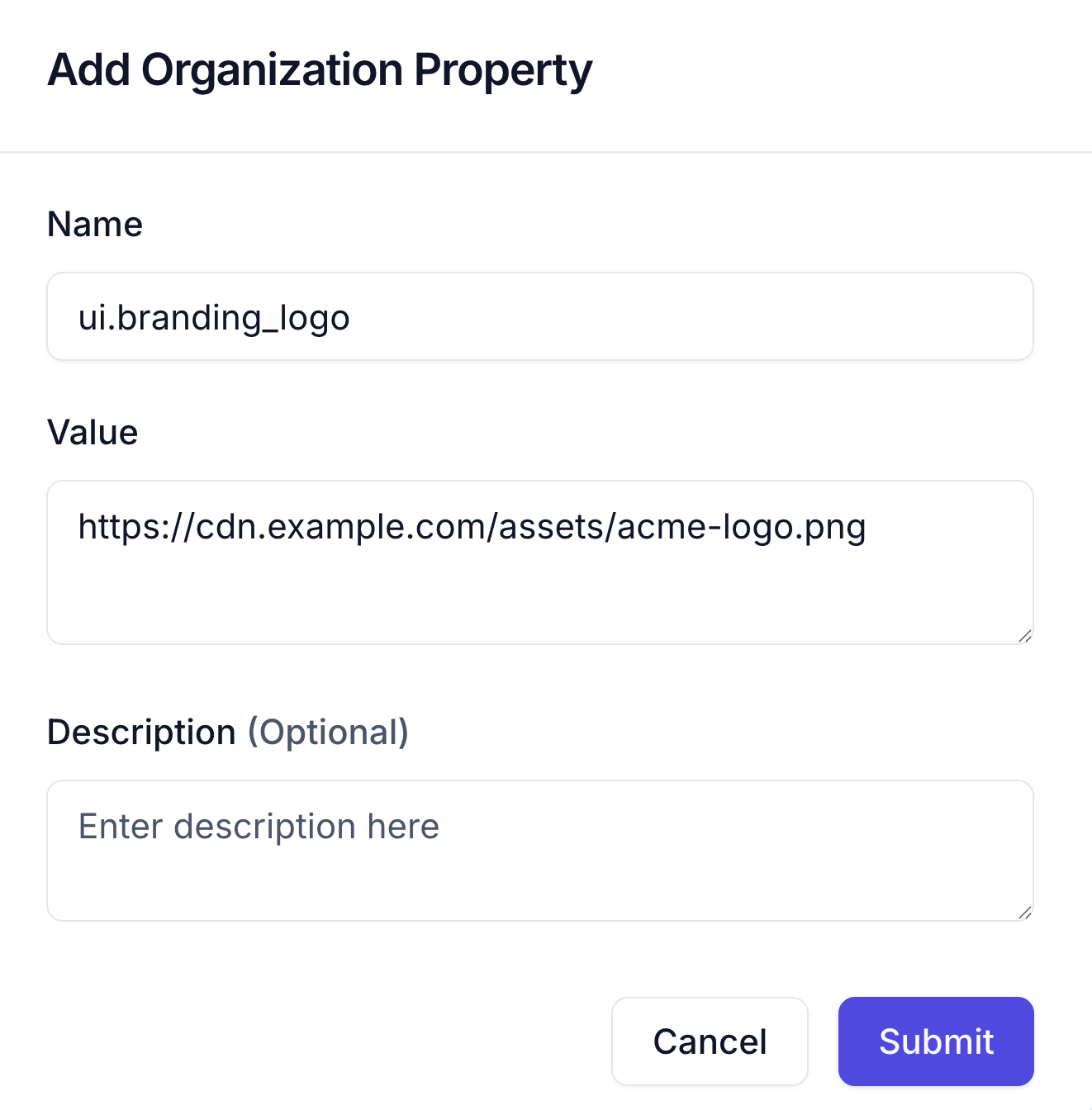
Task: Click the Value field label
Action: point(93,433)
